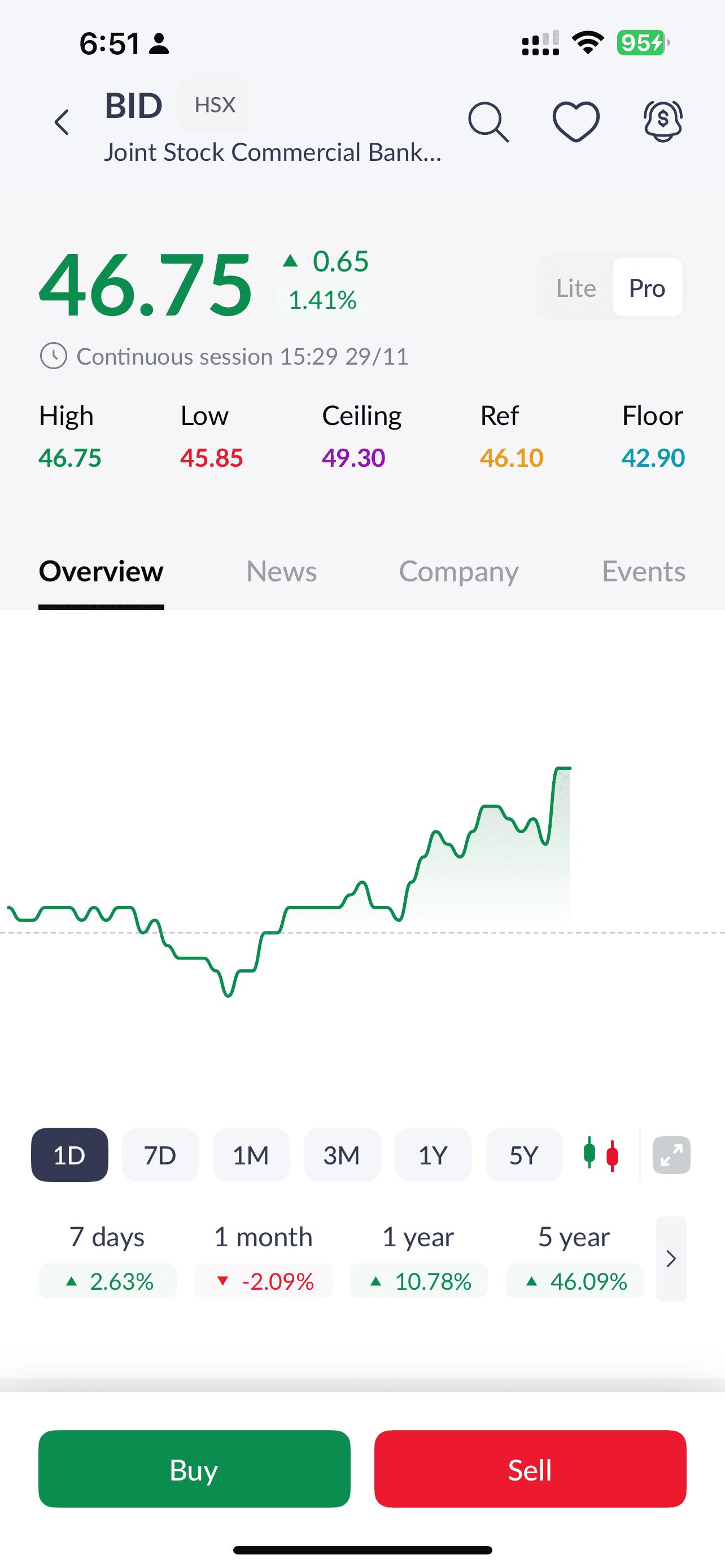Open the price alert bell icon
The width and height of the screenshot is (725, 1568).
[x=663, y=122]
